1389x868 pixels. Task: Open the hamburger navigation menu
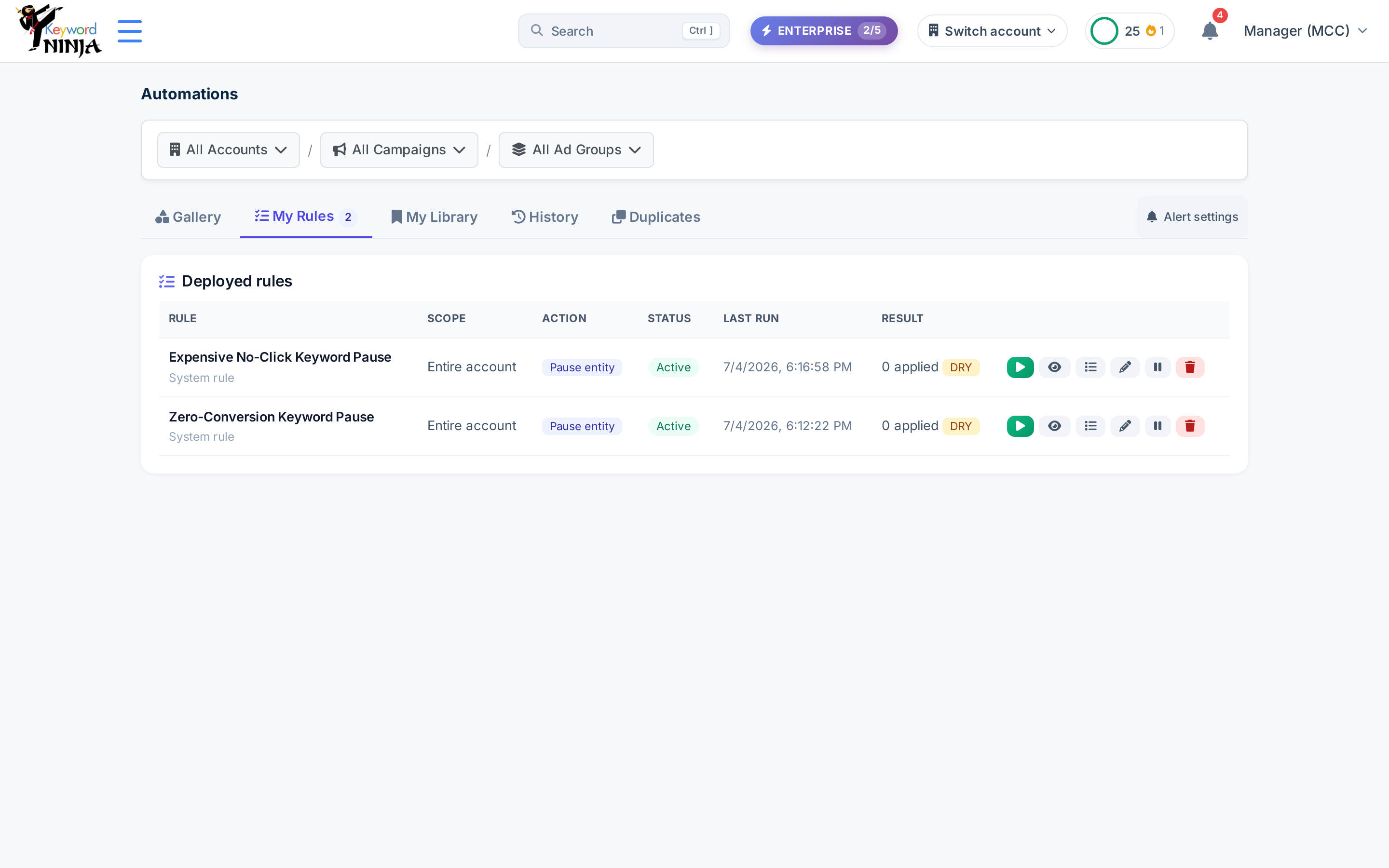(130, 31)
